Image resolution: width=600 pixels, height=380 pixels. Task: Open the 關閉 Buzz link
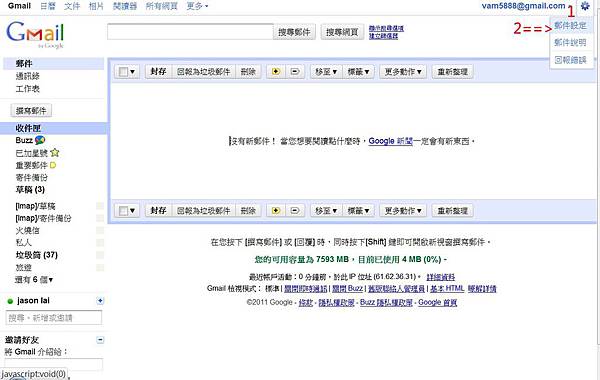pos(347,289)
